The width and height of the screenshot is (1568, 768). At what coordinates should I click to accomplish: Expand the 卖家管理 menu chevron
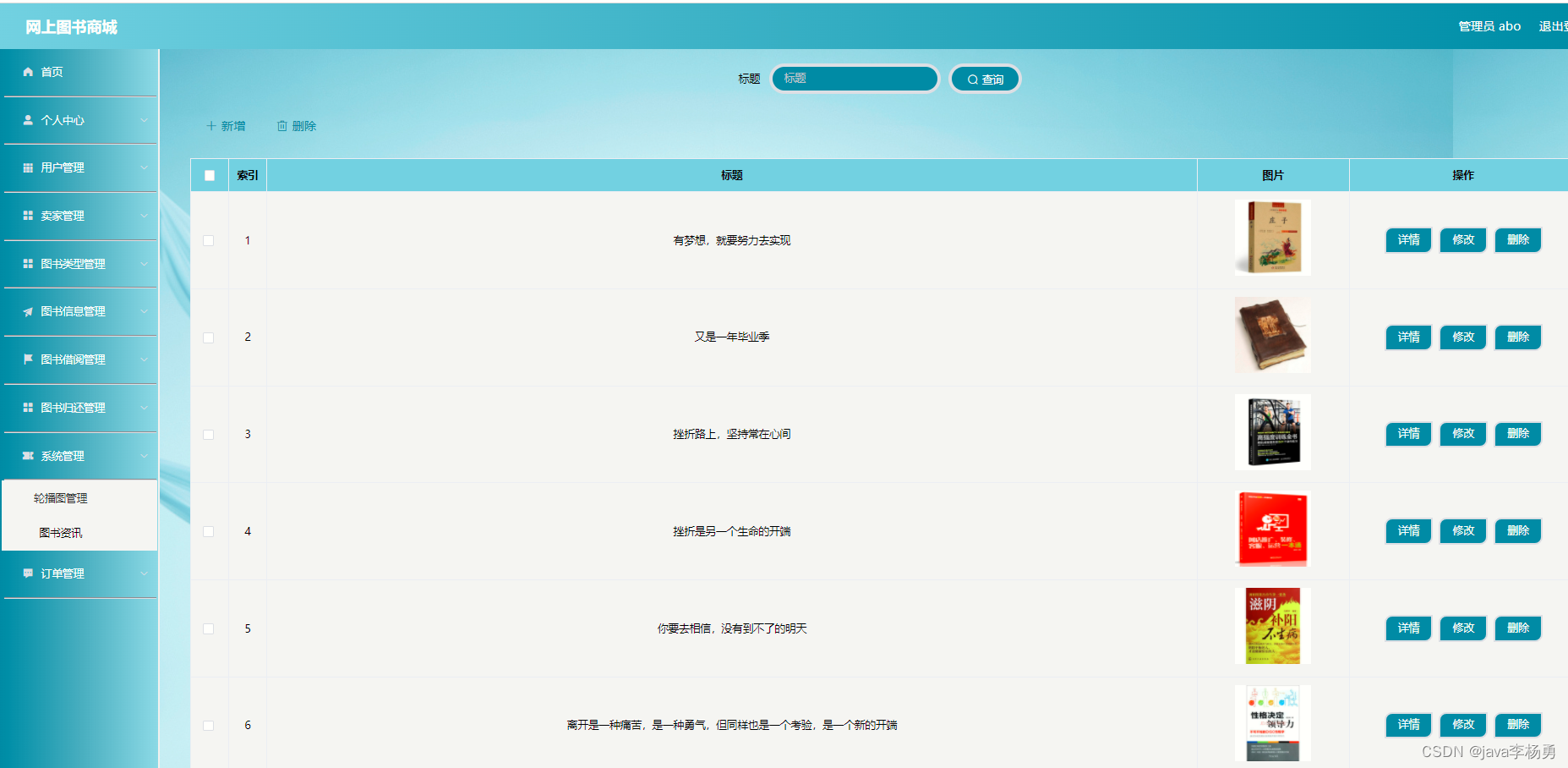(x=144, y=216)
